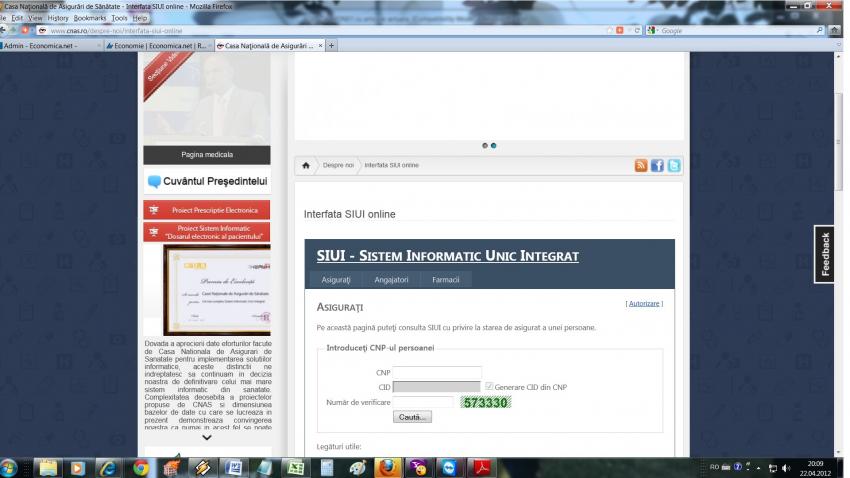850x478 pixels.
Task: Click the network icon in system tray
Action: coord(773,468)
